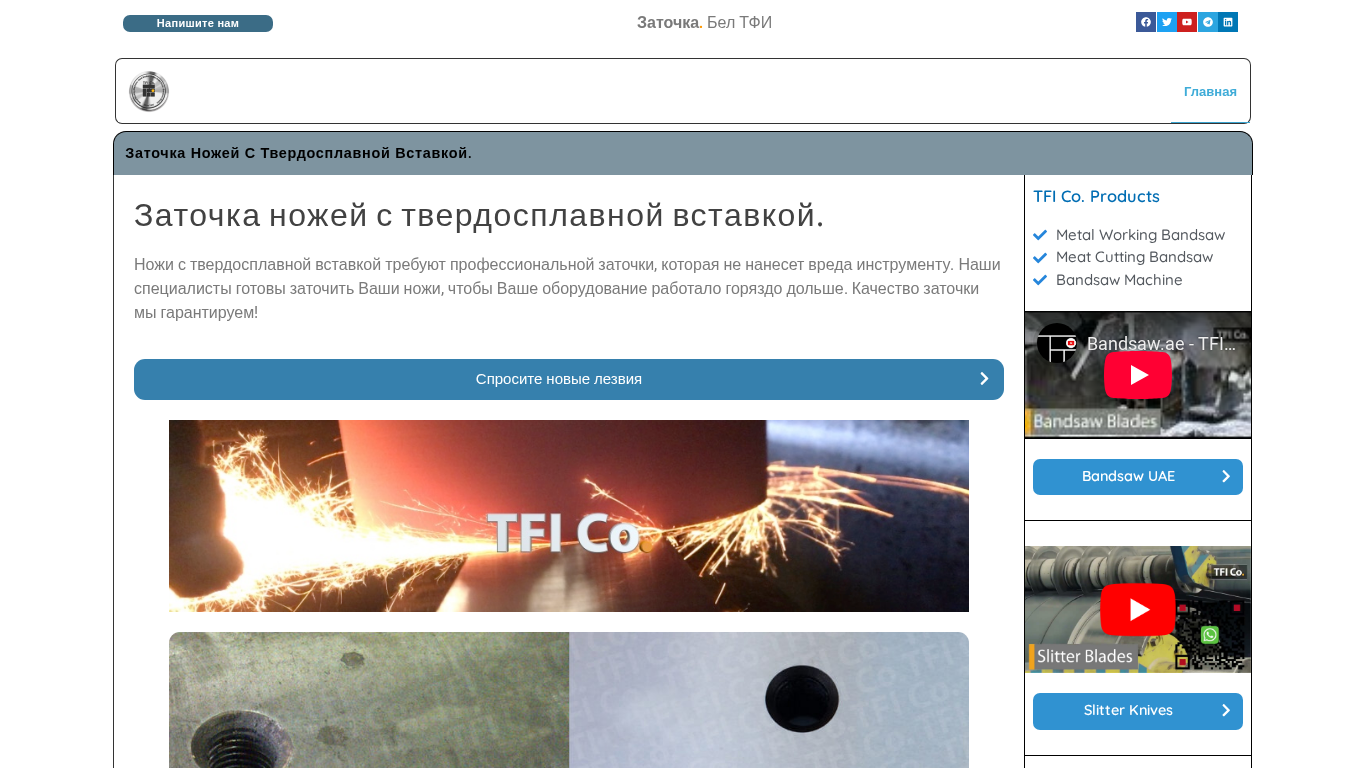Click the "Заточка. Бел ТФИ" site title
The image size is (1366, 768).
click(x=704, y=22)
